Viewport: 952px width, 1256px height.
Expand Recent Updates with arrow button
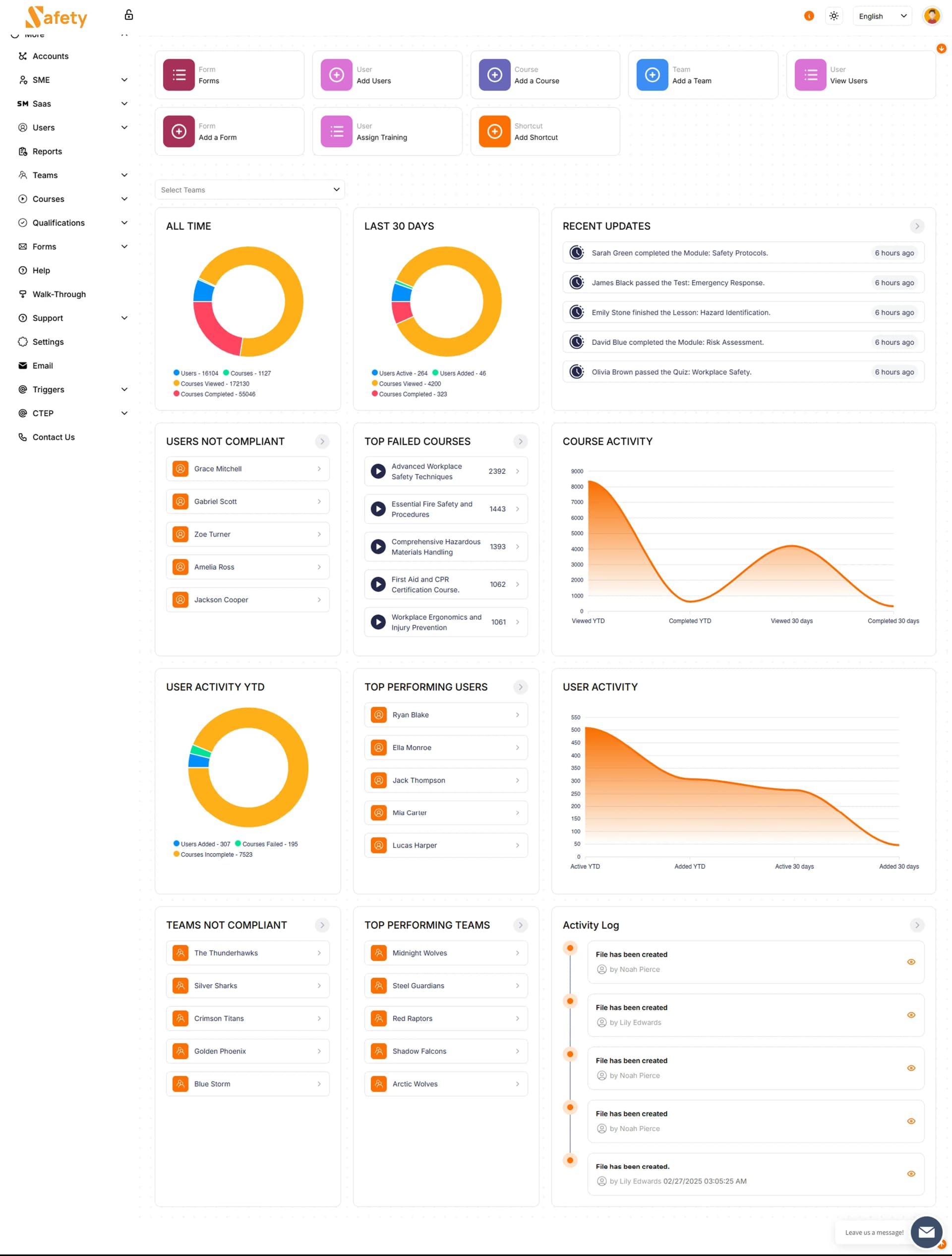click(x=916, y=226)
